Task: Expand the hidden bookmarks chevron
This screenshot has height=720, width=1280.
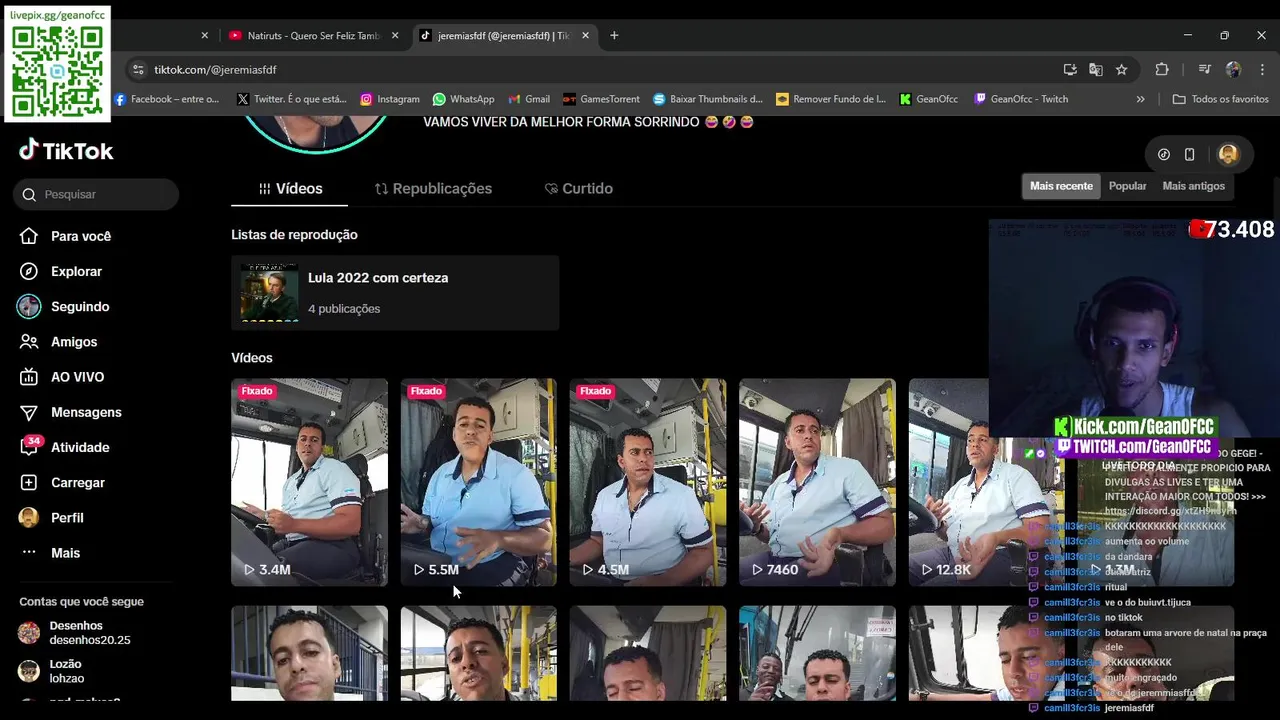Action: pos(1141,99)
